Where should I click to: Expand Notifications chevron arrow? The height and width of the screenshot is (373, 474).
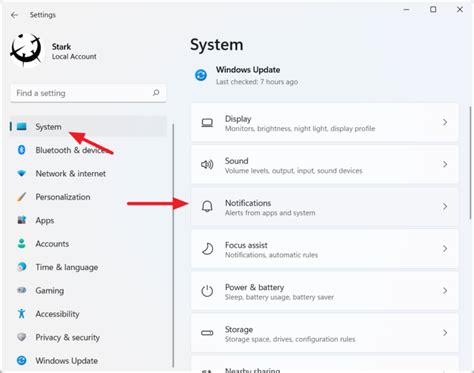pyautogui.click(x=445, y=207)
